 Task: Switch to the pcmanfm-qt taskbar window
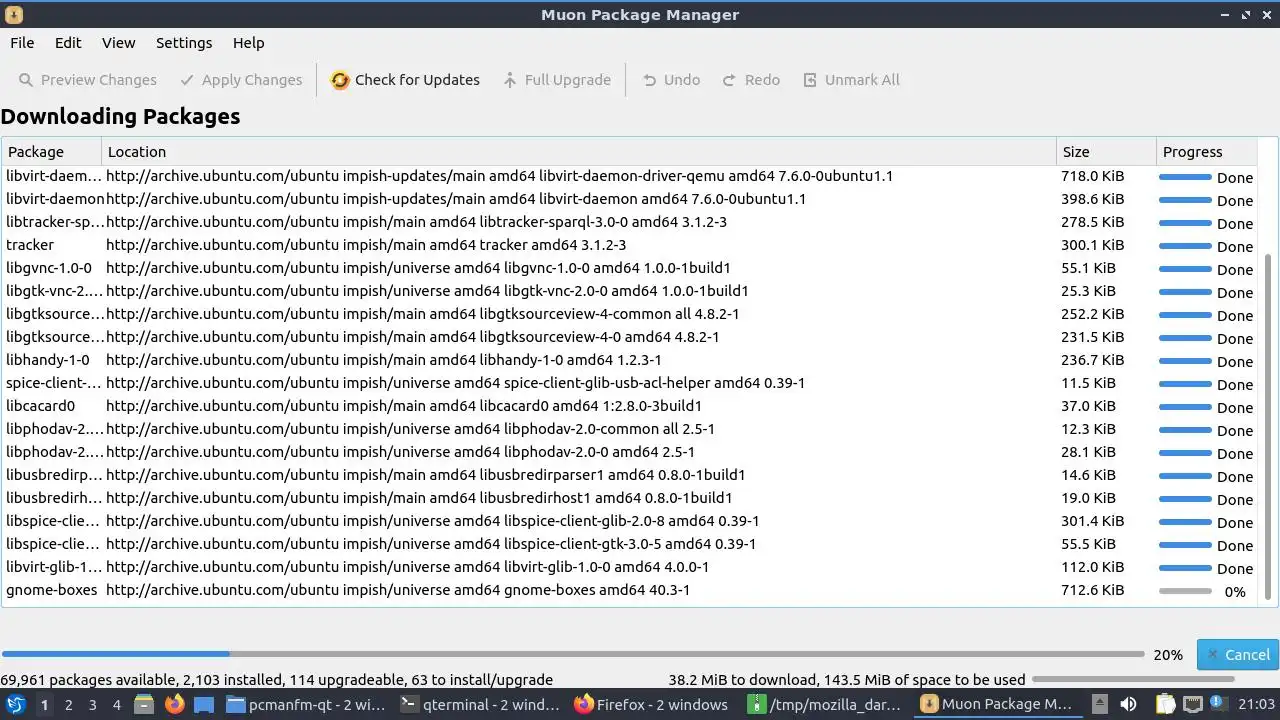[x=305, y=704]
